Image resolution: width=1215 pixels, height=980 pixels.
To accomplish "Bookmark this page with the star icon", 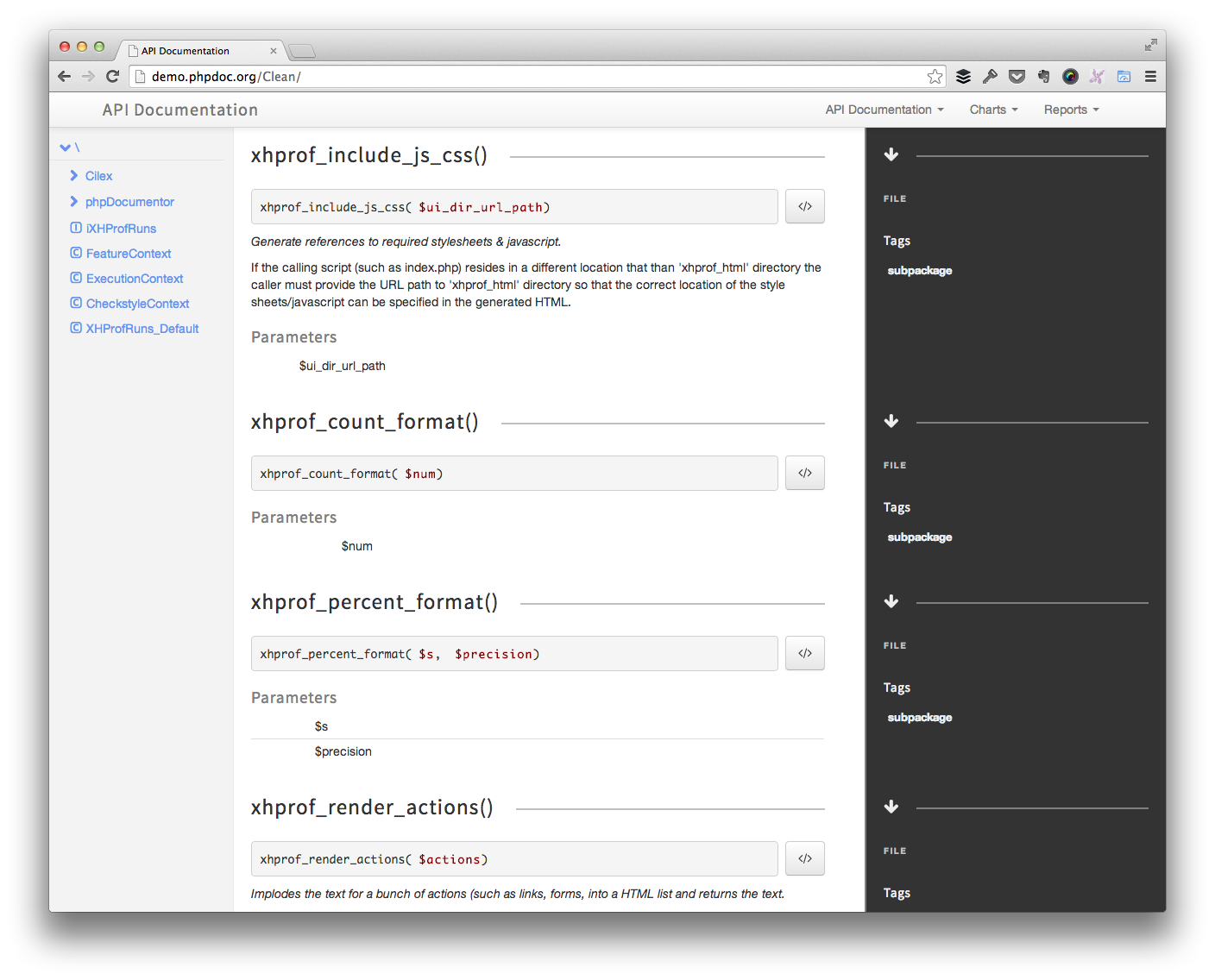I will (x=935, y=76).
